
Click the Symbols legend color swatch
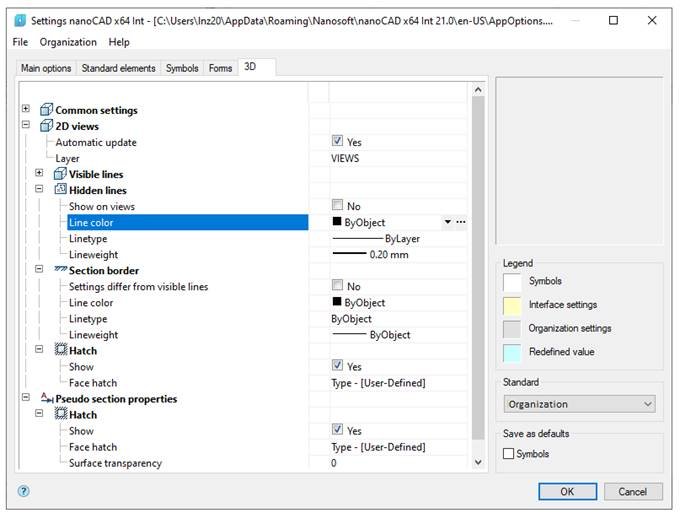[512, 282]
